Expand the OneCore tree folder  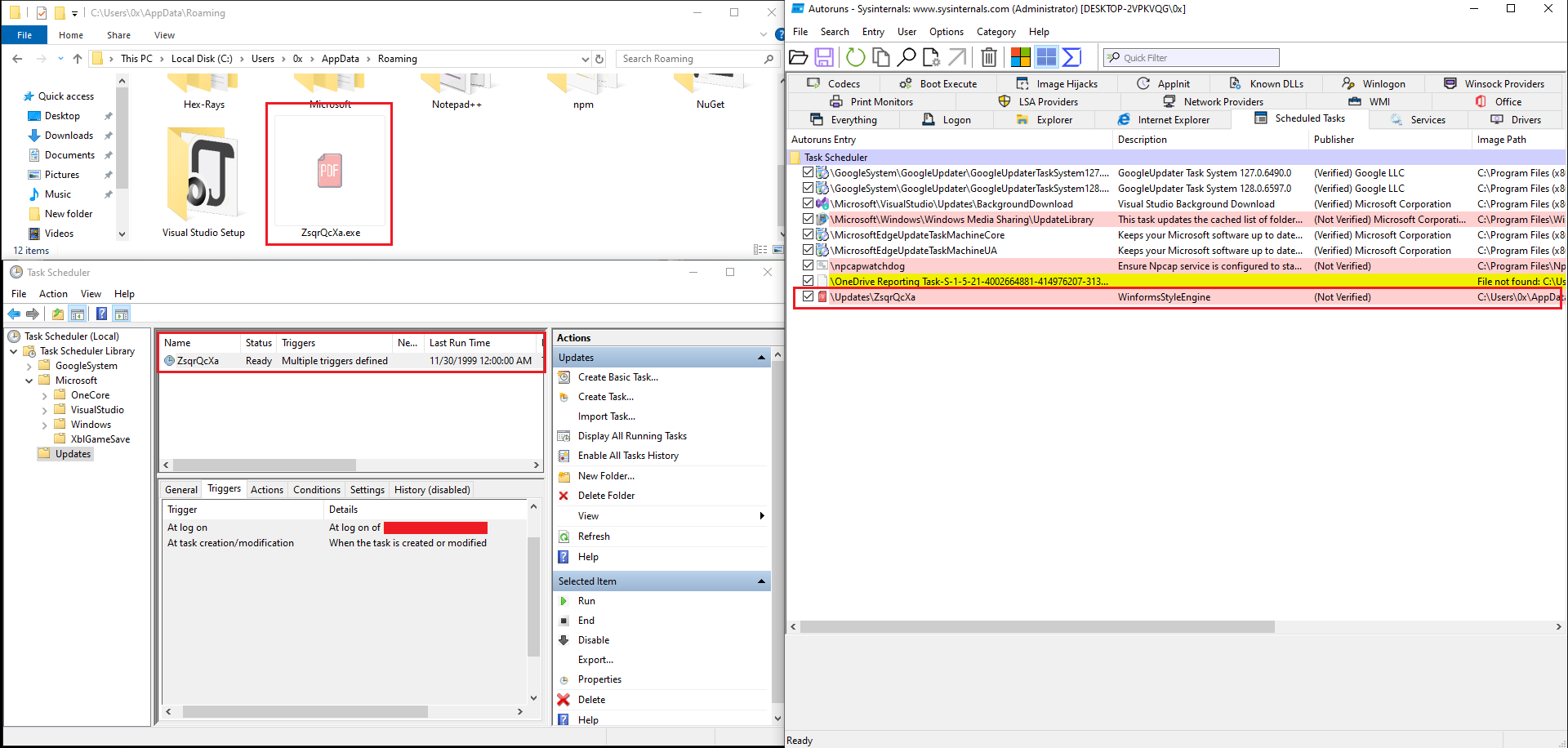(45, 395)
